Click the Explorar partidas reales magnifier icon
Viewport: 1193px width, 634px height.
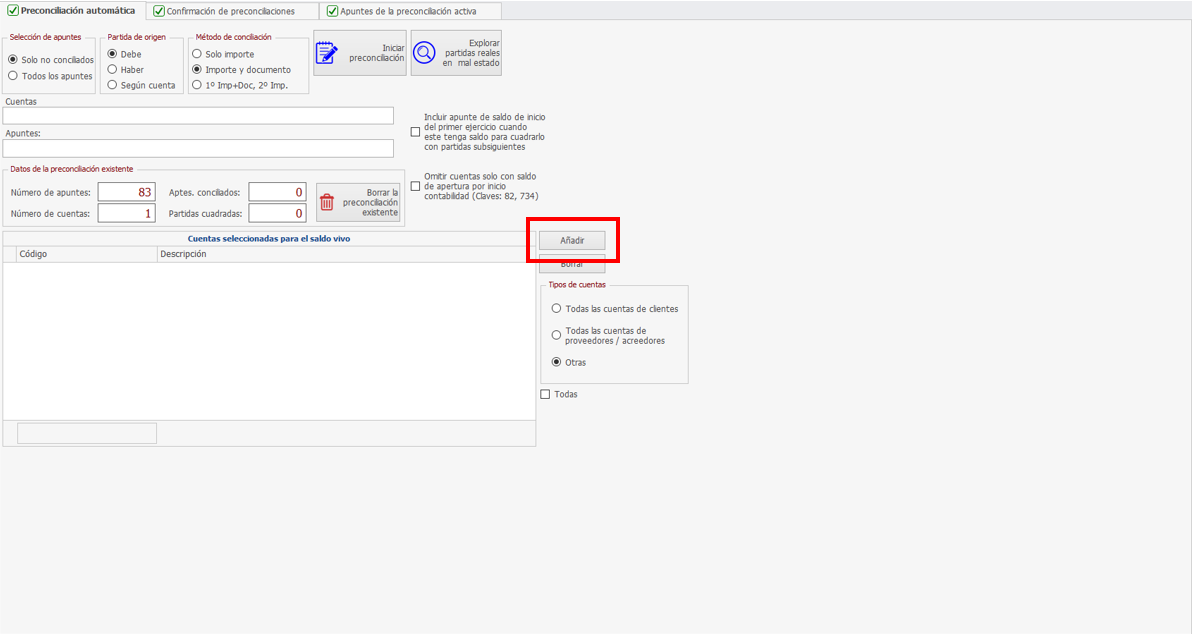[425, 53]
